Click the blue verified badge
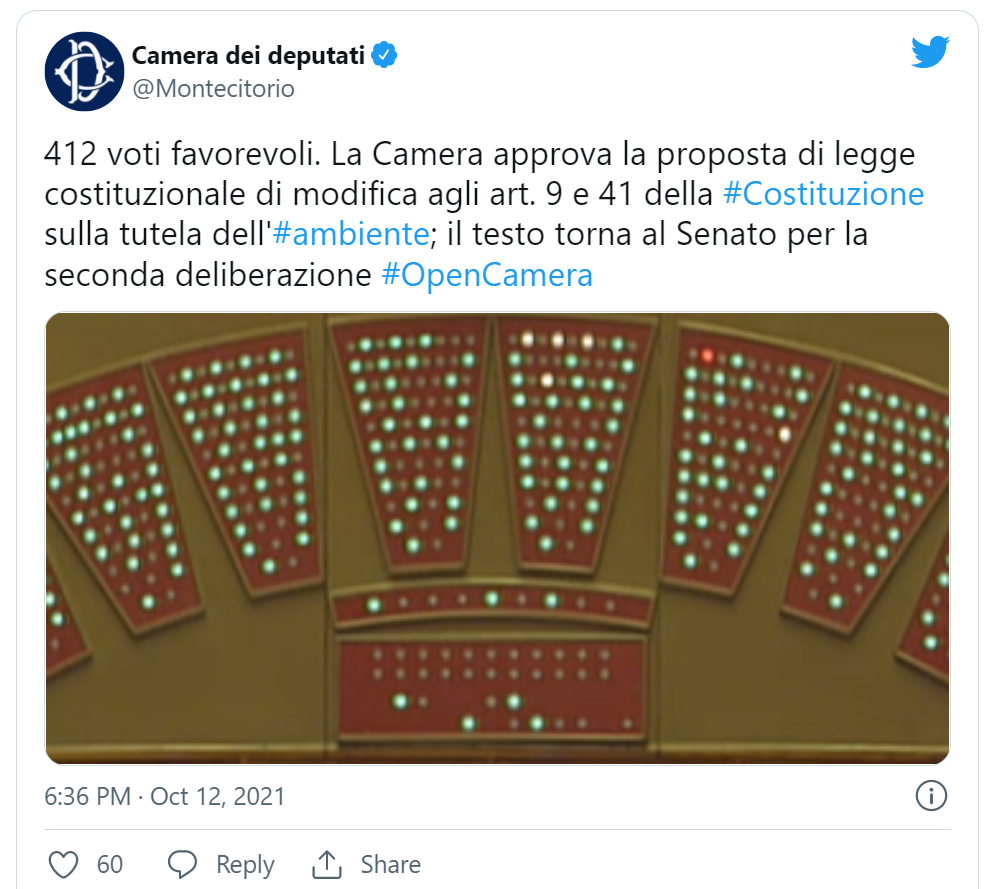 pyautogui.click(x=384, y=55)
